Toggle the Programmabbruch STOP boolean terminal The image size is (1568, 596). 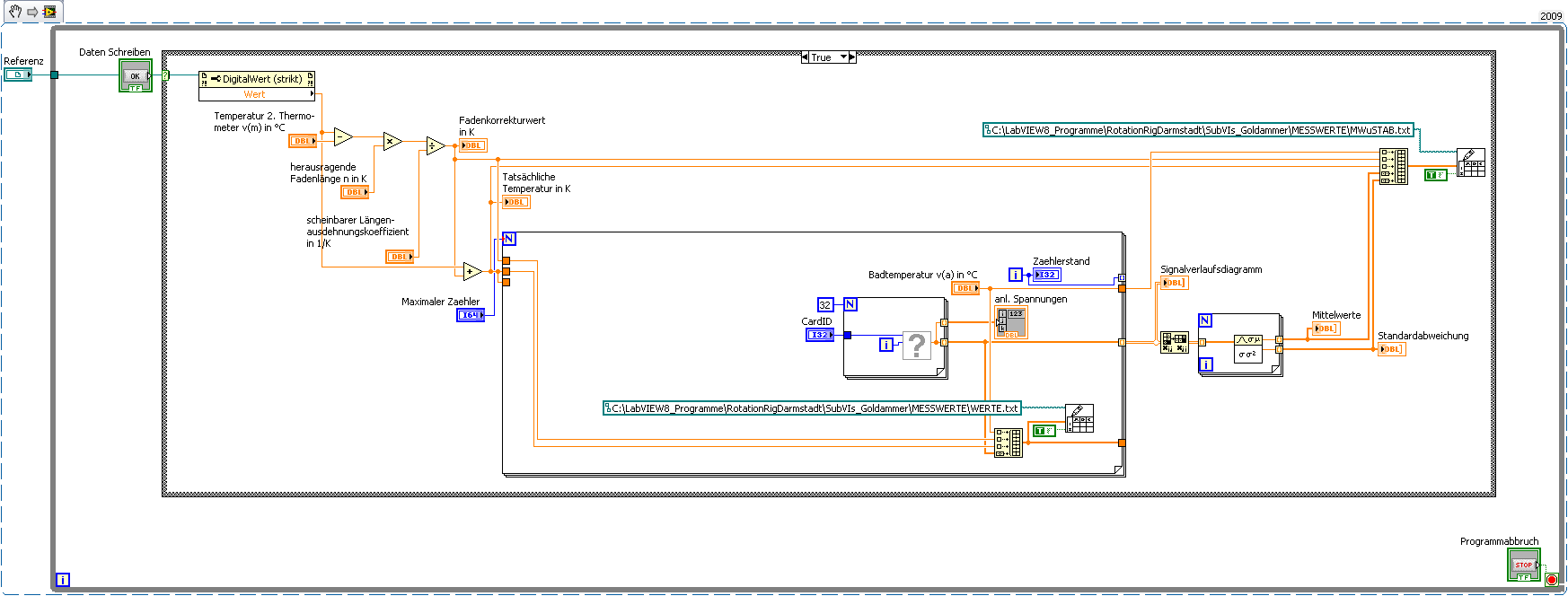1523,565
